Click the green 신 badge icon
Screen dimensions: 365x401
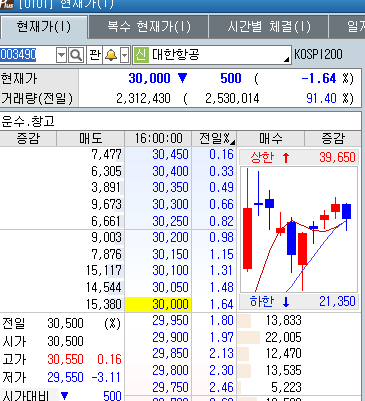(141, 55)
